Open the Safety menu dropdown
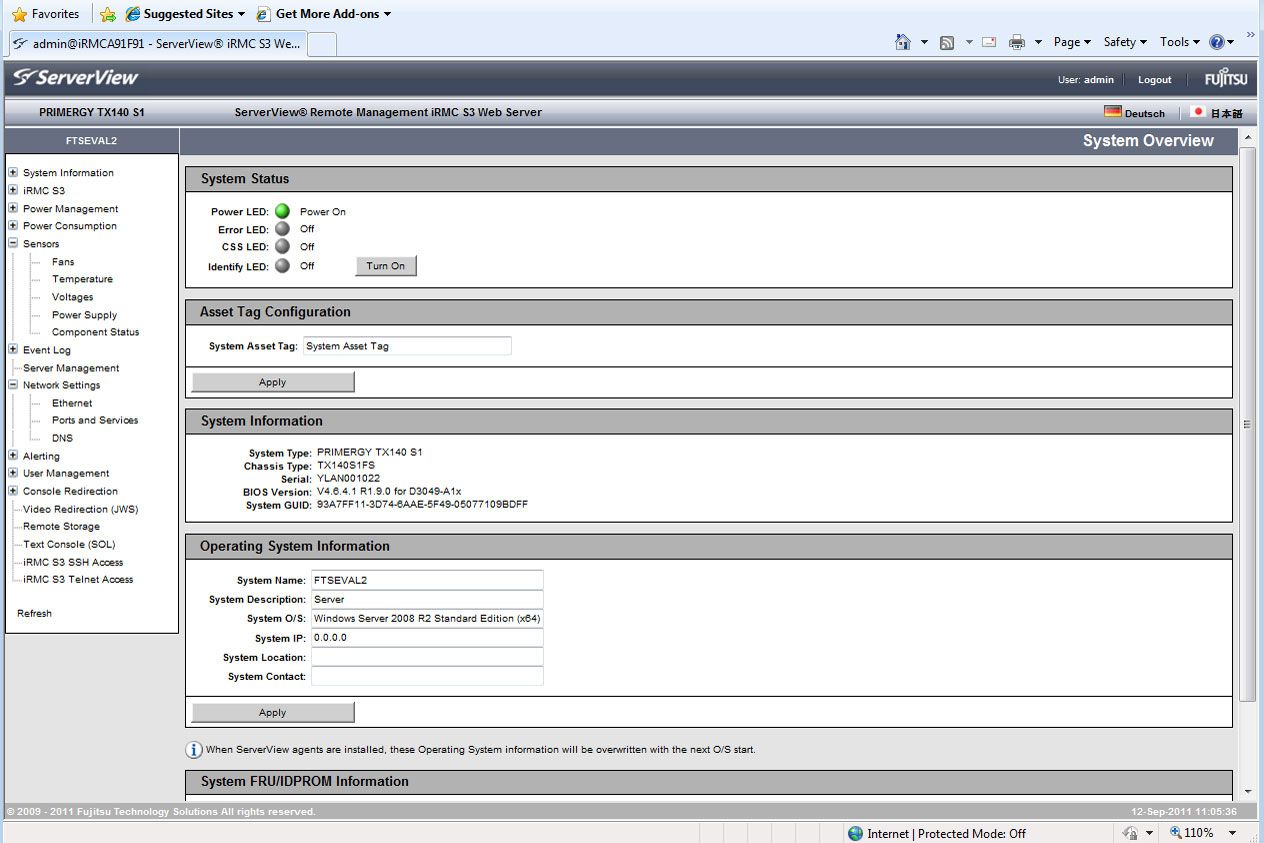 pos(1125,42)
